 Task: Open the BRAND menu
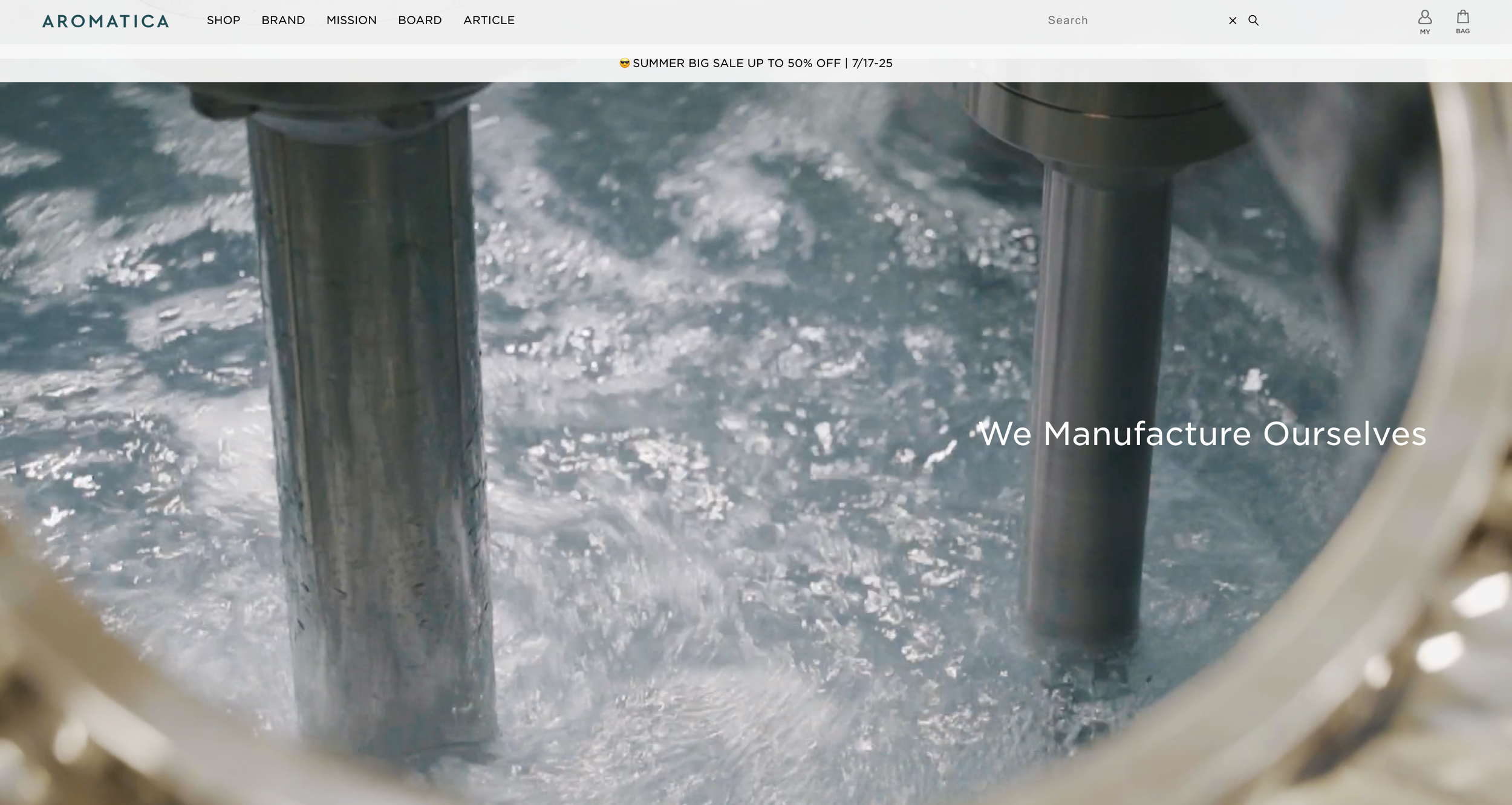283,21
